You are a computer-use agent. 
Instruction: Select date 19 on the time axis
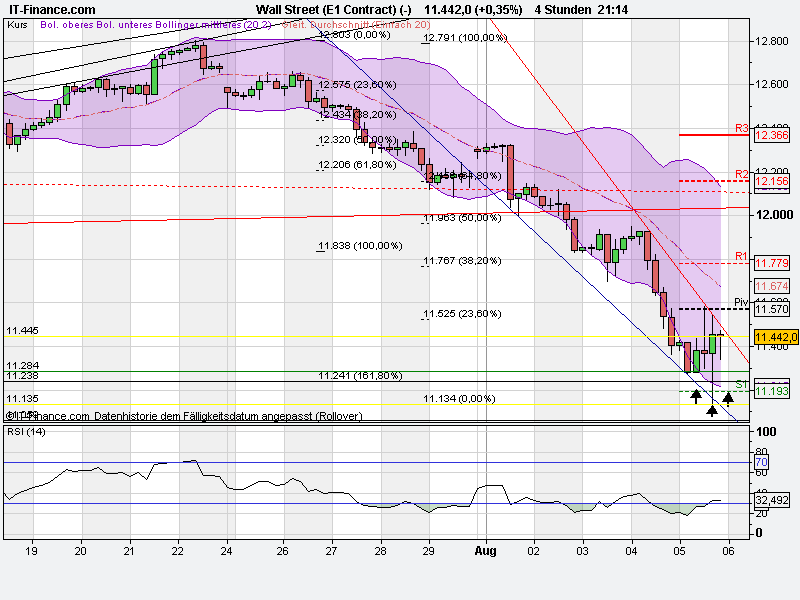point(31,551)
